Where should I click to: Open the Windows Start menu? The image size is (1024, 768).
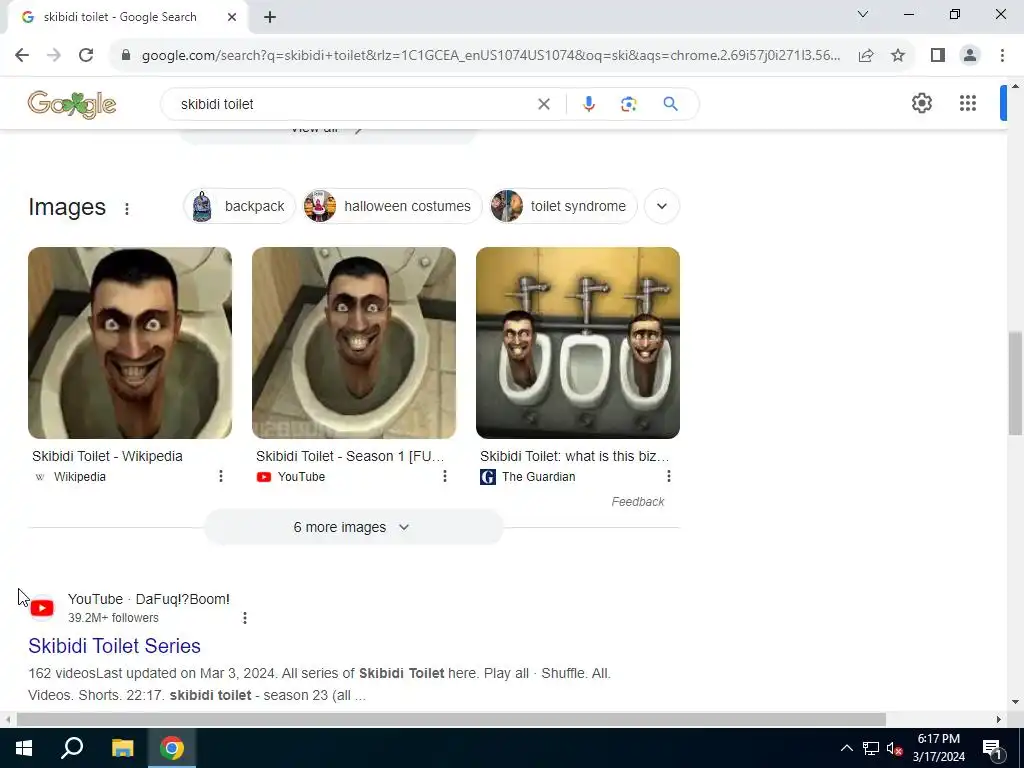coord(24,748)
